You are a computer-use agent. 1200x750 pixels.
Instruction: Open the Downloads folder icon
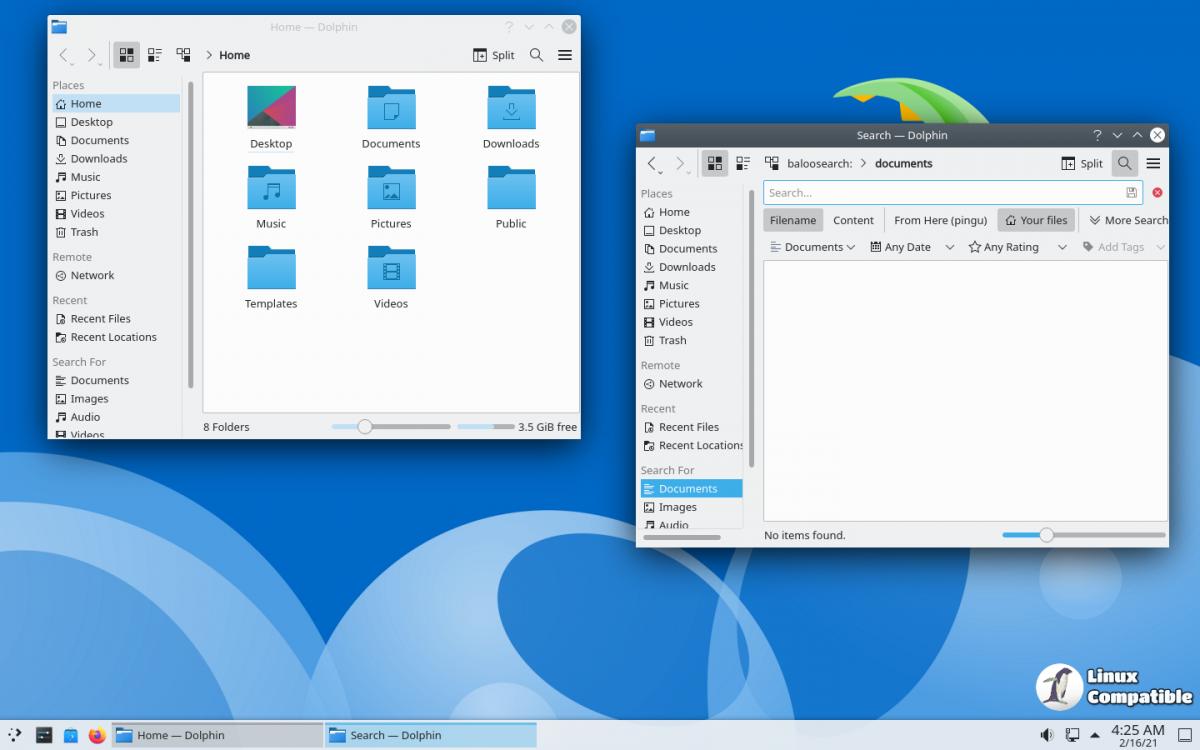[x=511, y=117]
